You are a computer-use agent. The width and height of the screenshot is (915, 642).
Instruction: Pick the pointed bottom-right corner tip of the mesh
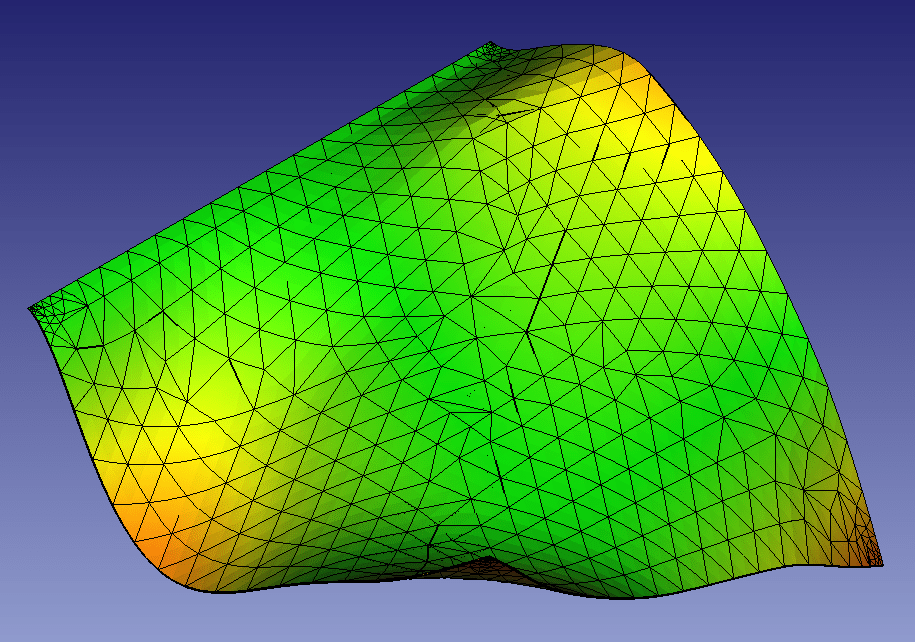tap(881, 564)
